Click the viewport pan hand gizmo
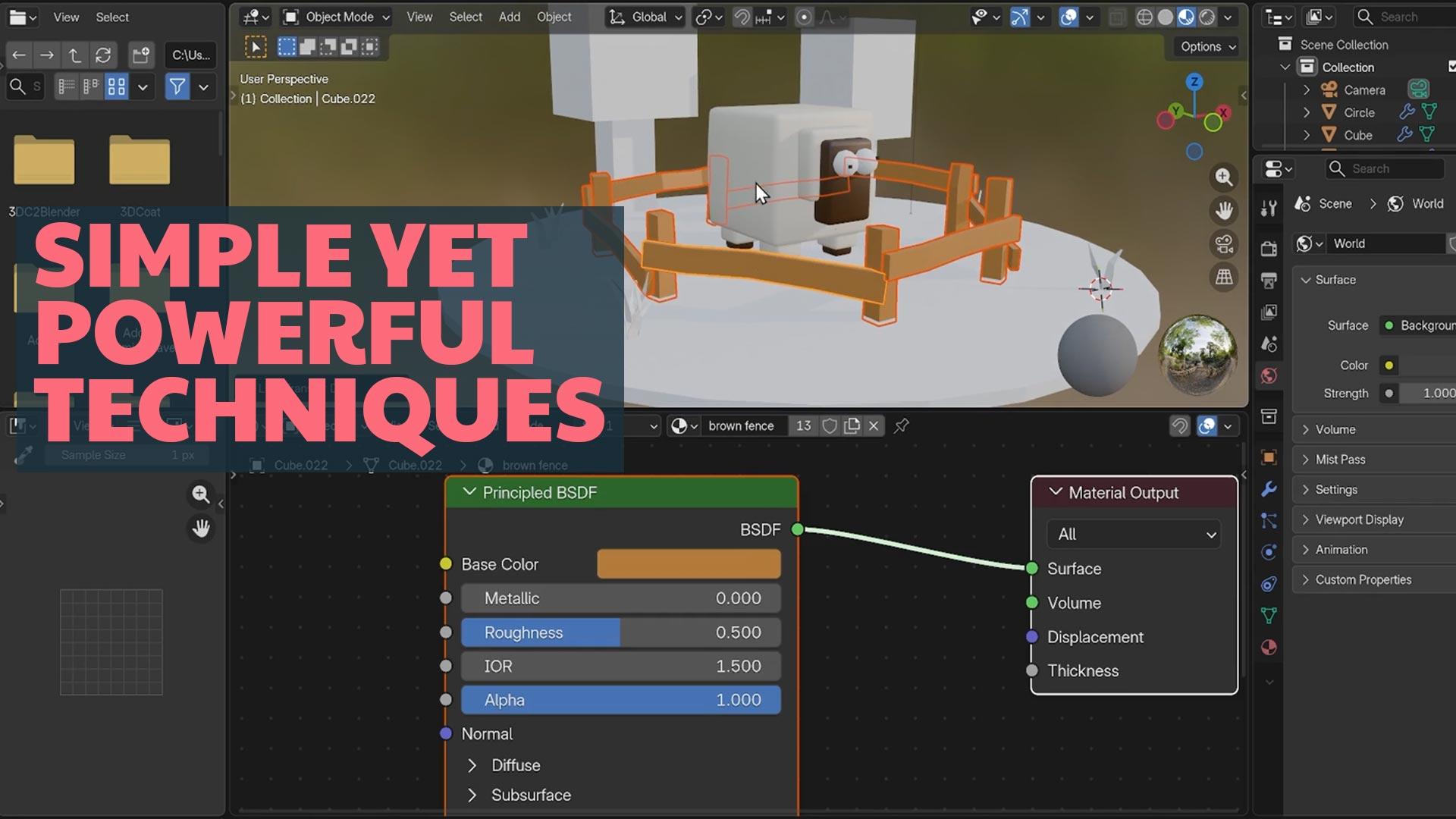 pos(1223,210)
